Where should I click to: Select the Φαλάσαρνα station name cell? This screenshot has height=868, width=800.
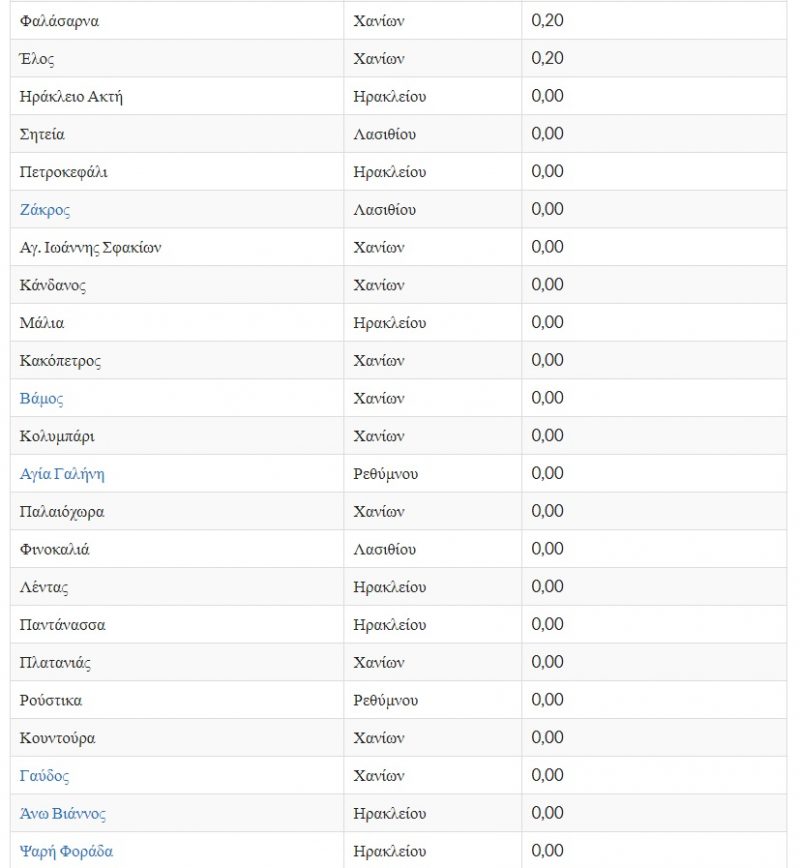59,21
